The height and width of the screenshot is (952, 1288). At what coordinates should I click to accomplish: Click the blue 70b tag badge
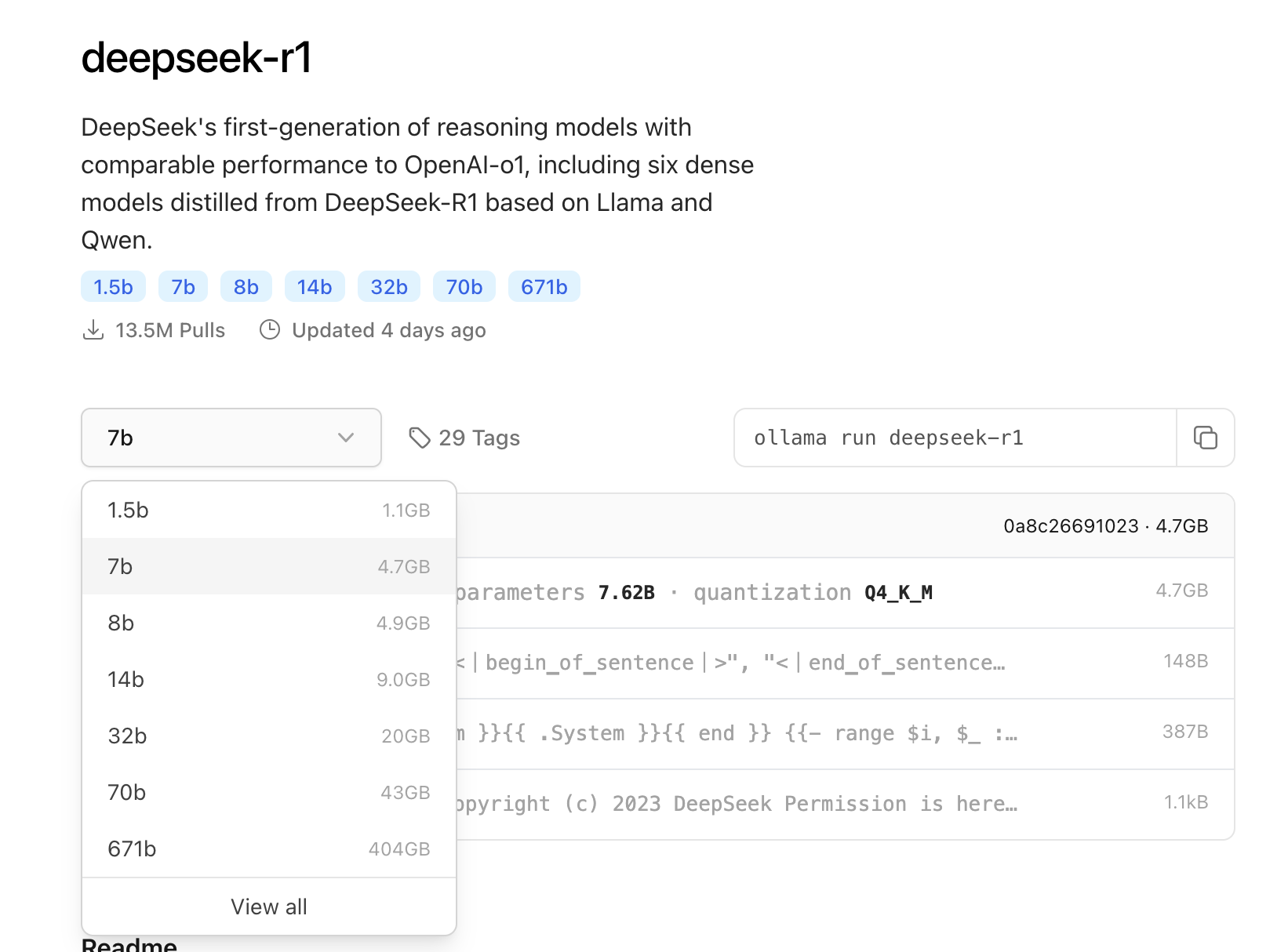(x=464, y=287)
